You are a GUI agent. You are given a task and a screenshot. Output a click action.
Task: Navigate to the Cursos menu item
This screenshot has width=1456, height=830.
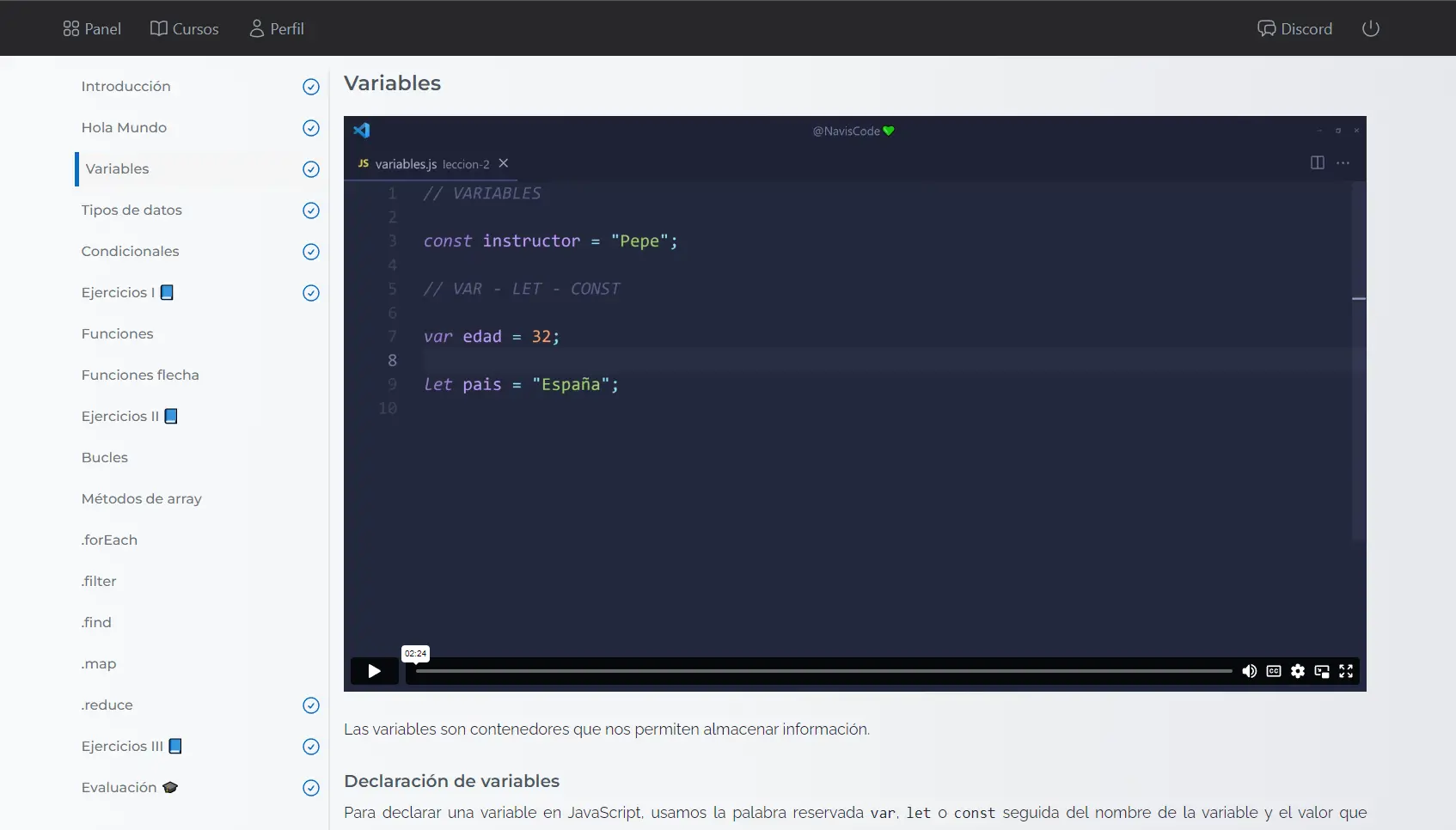tap(185, 28)
